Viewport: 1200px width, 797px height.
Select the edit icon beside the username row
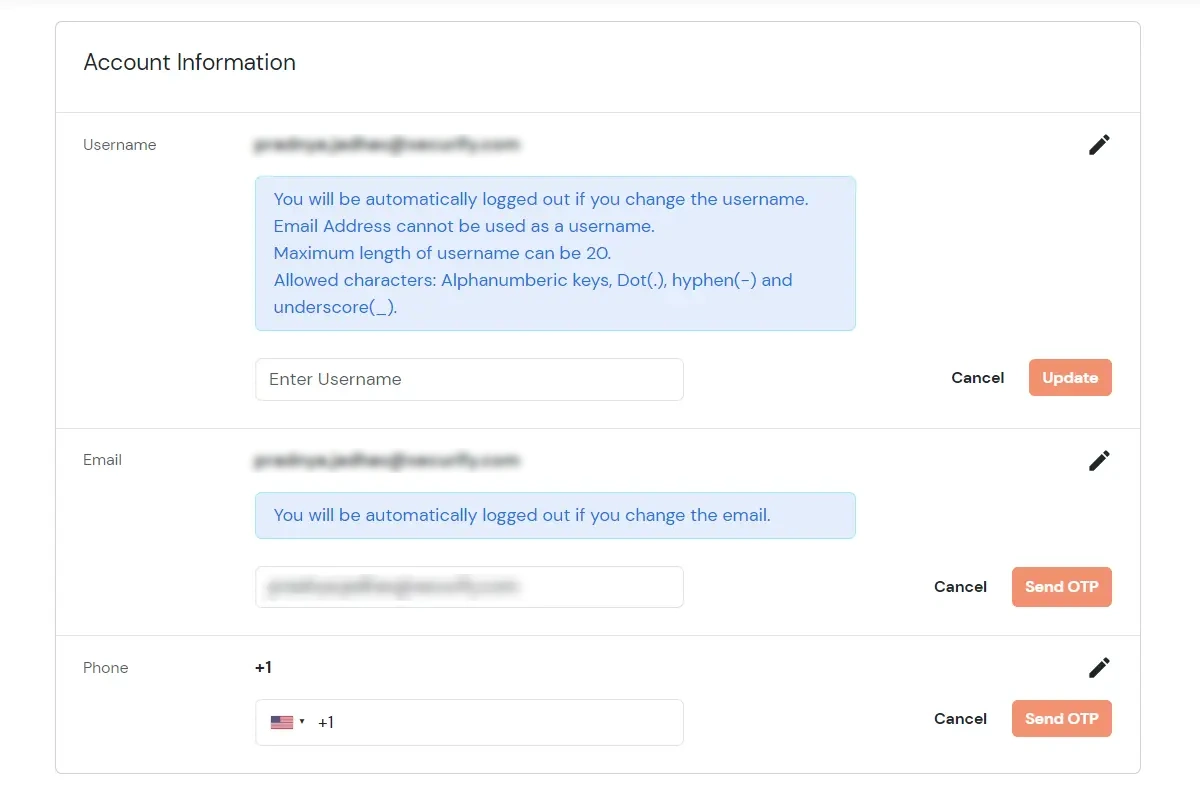[1098, 144]
